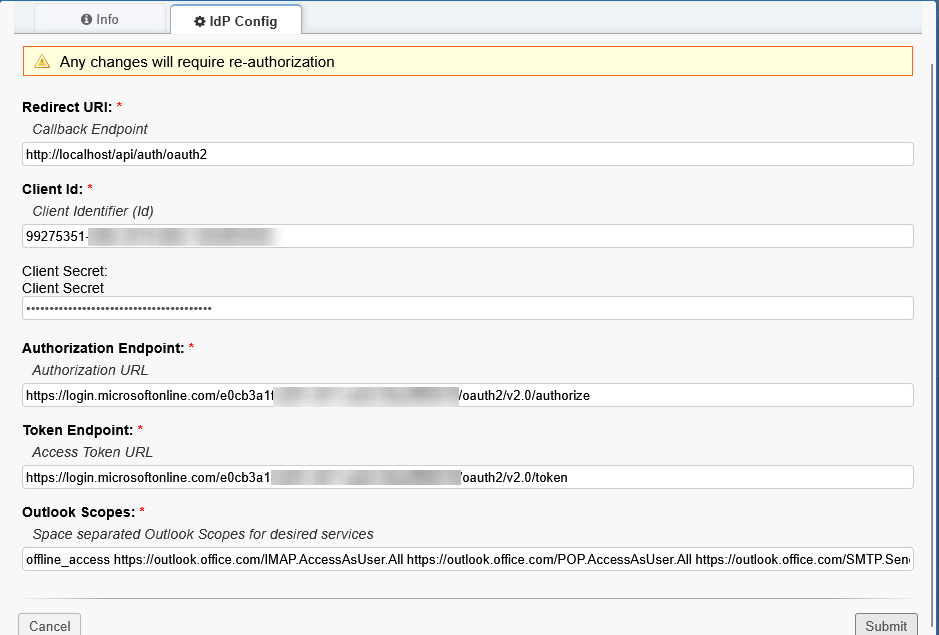The height and width of the screenshot is (635, 939).
Task: Select the masked Client Secret field
Action: click(x=467, y=308)
